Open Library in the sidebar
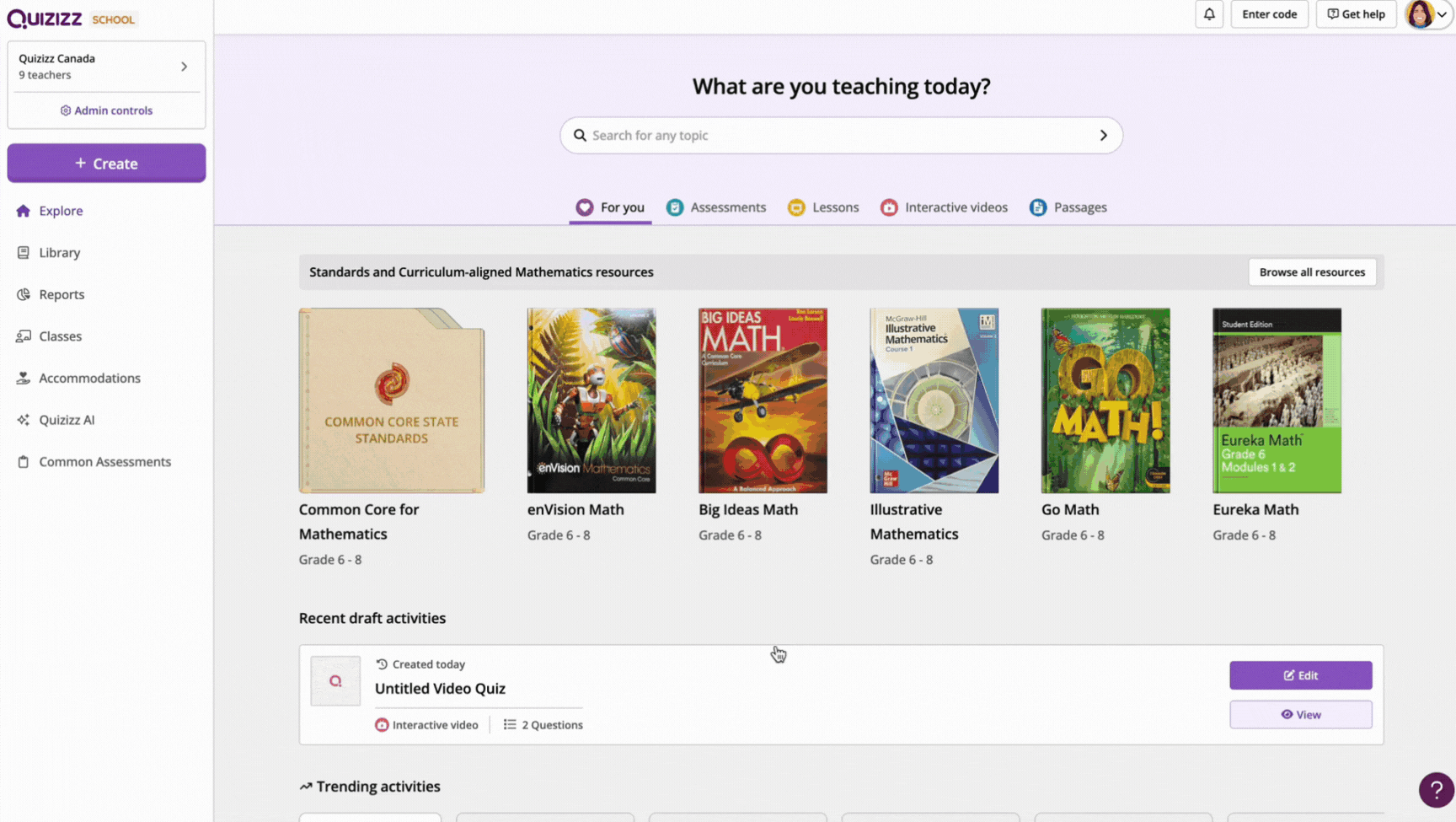1456x822 pixels. (59, 253)
